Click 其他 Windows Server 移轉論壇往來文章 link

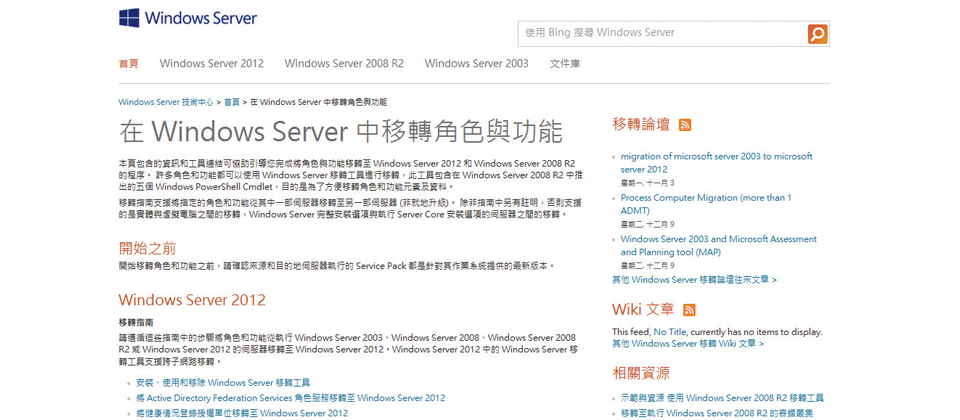pos(694,280)
